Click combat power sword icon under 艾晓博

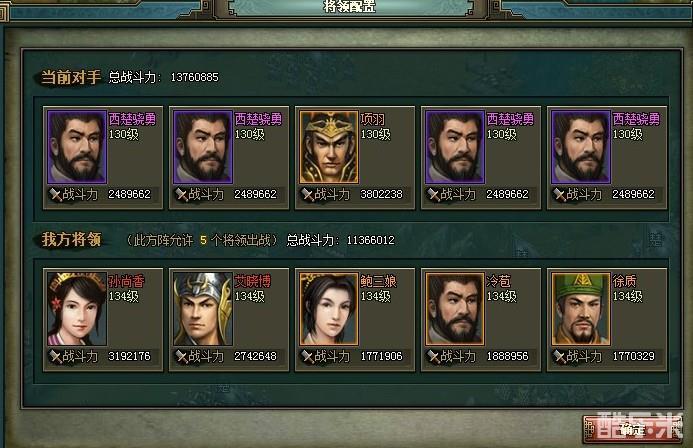pos(181,357)
